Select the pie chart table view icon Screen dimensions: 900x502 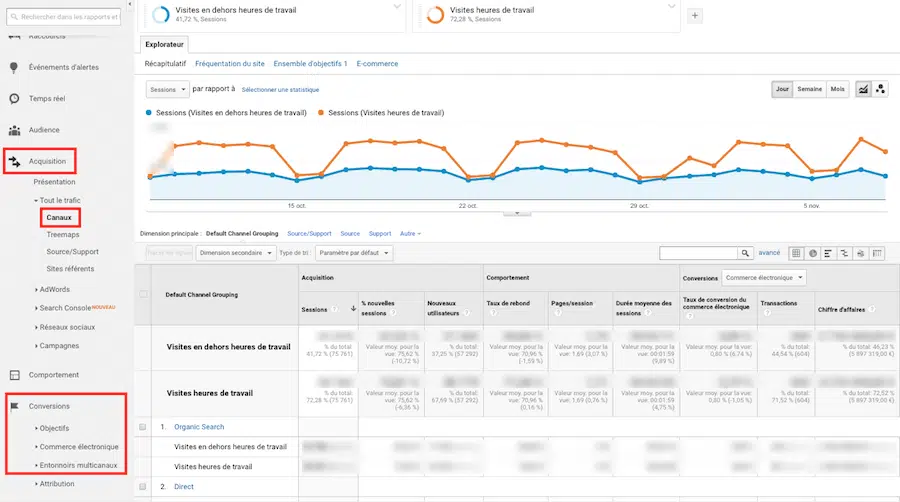click(813, 254)
